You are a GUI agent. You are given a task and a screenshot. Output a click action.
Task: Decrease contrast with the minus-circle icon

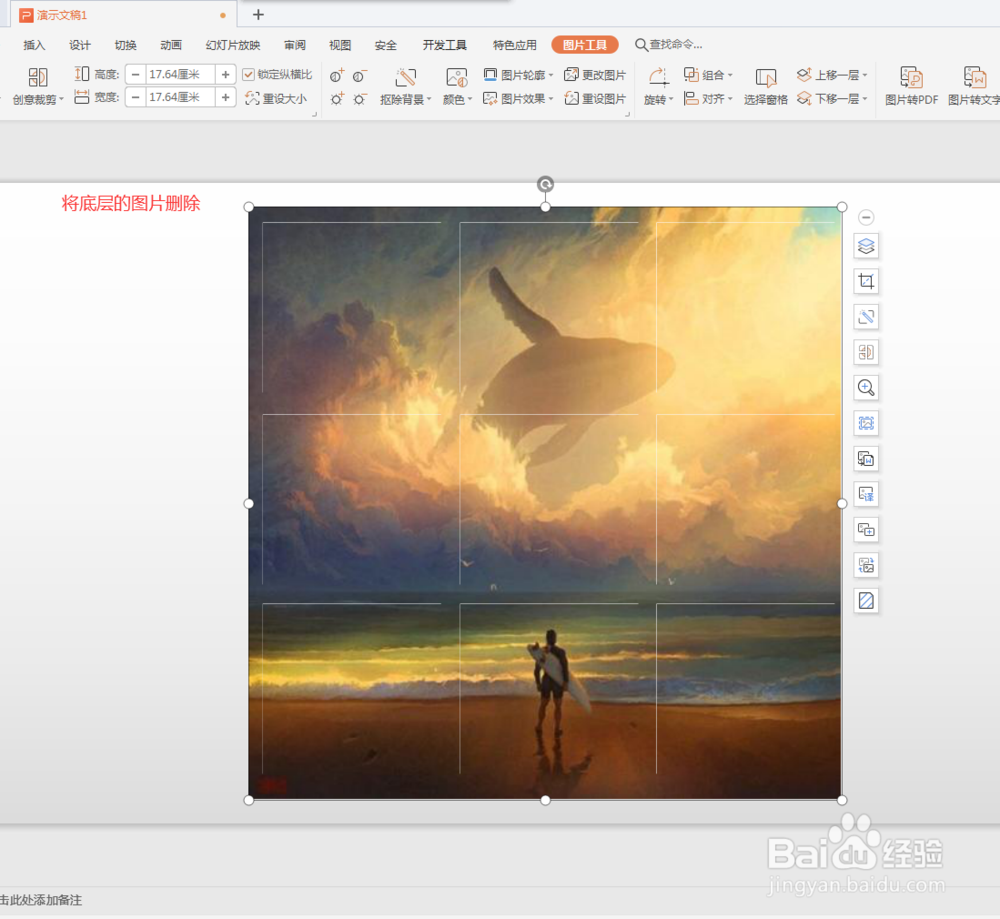(x=360, y=76)
